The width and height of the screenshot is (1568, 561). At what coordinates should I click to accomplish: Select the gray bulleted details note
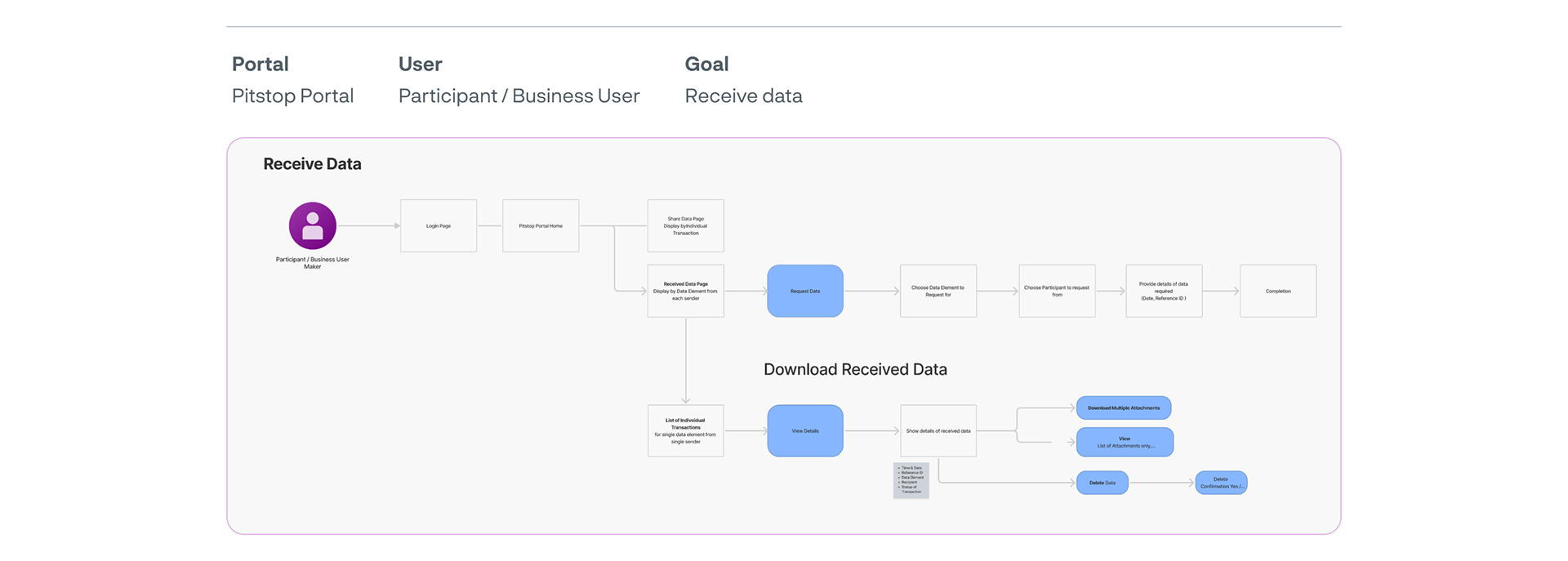click(x=911, y=480)
